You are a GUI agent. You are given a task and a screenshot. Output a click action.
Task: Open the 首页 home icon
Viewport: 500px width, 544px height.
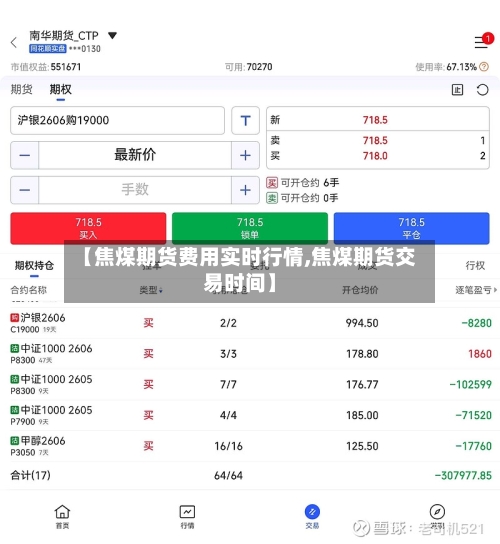pyautogui.click(x=62, y=517)
